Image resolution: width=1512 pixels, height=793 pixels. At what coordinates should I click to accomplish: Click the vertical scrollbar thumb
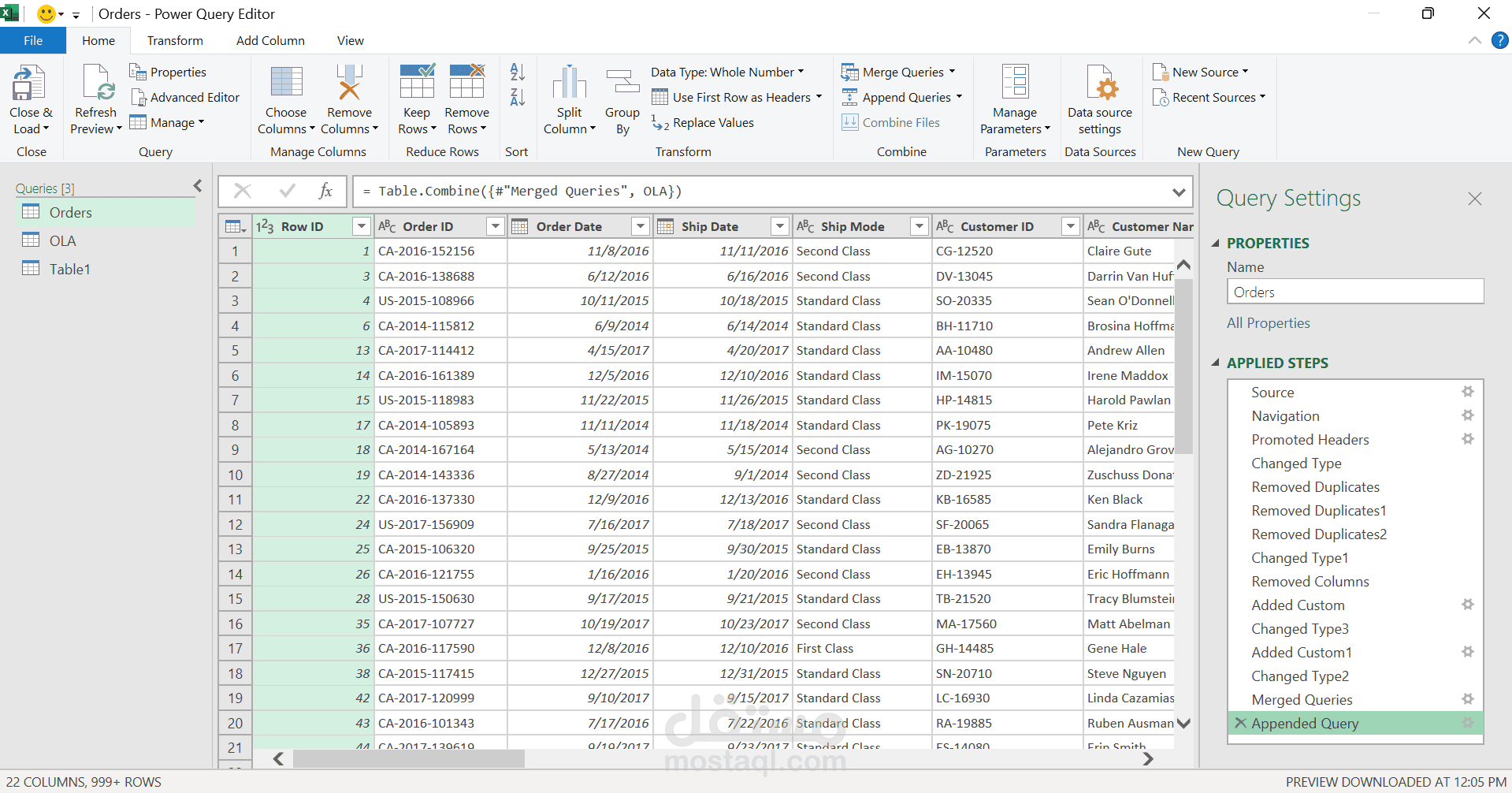click(x=1183, y=367)
